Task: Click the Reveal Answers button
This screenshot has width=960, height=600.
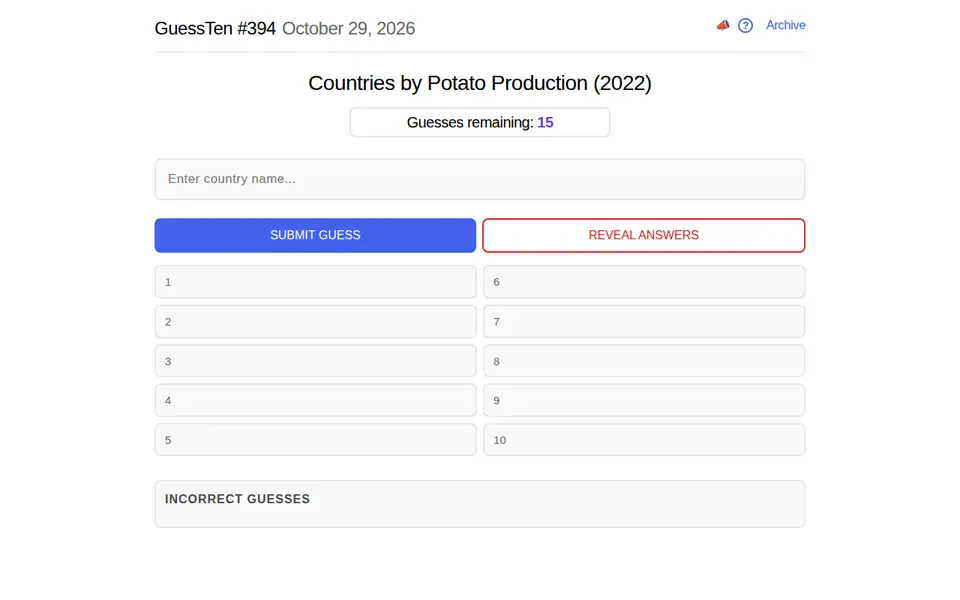Action: (x=643, y=235)
